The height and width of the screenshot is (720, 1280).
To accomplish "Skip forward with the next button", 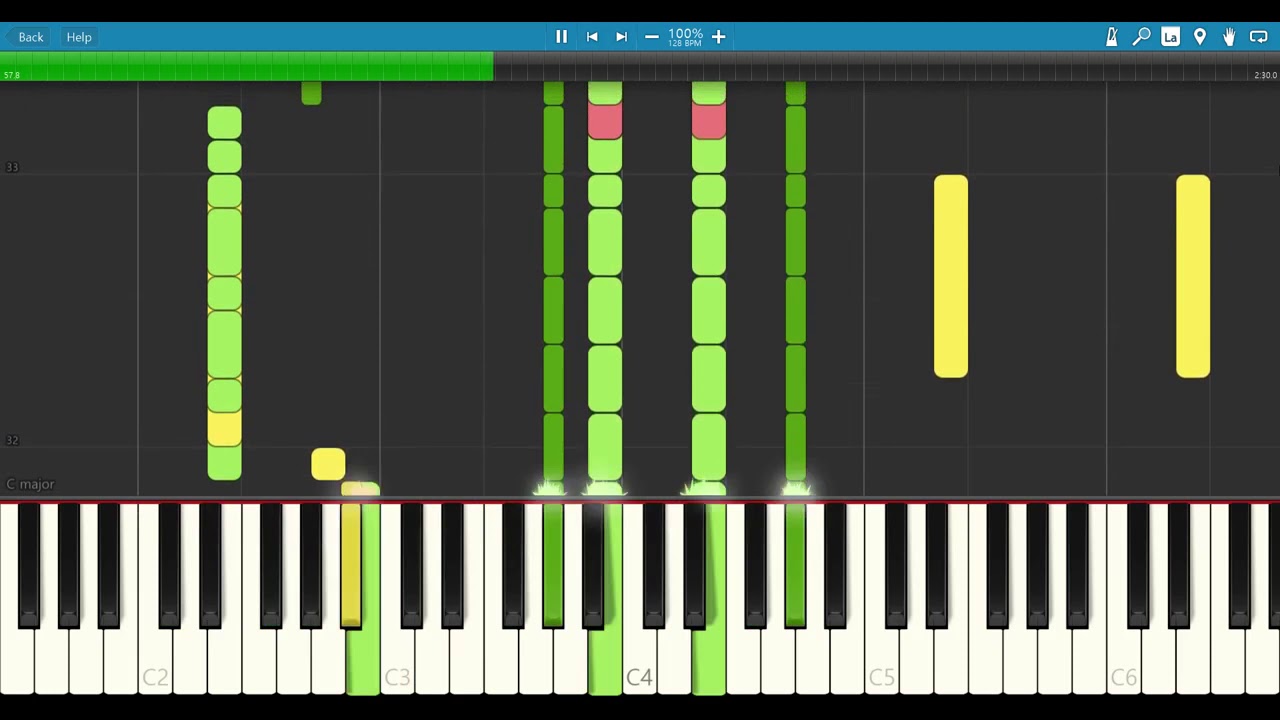I will point(621,37).
